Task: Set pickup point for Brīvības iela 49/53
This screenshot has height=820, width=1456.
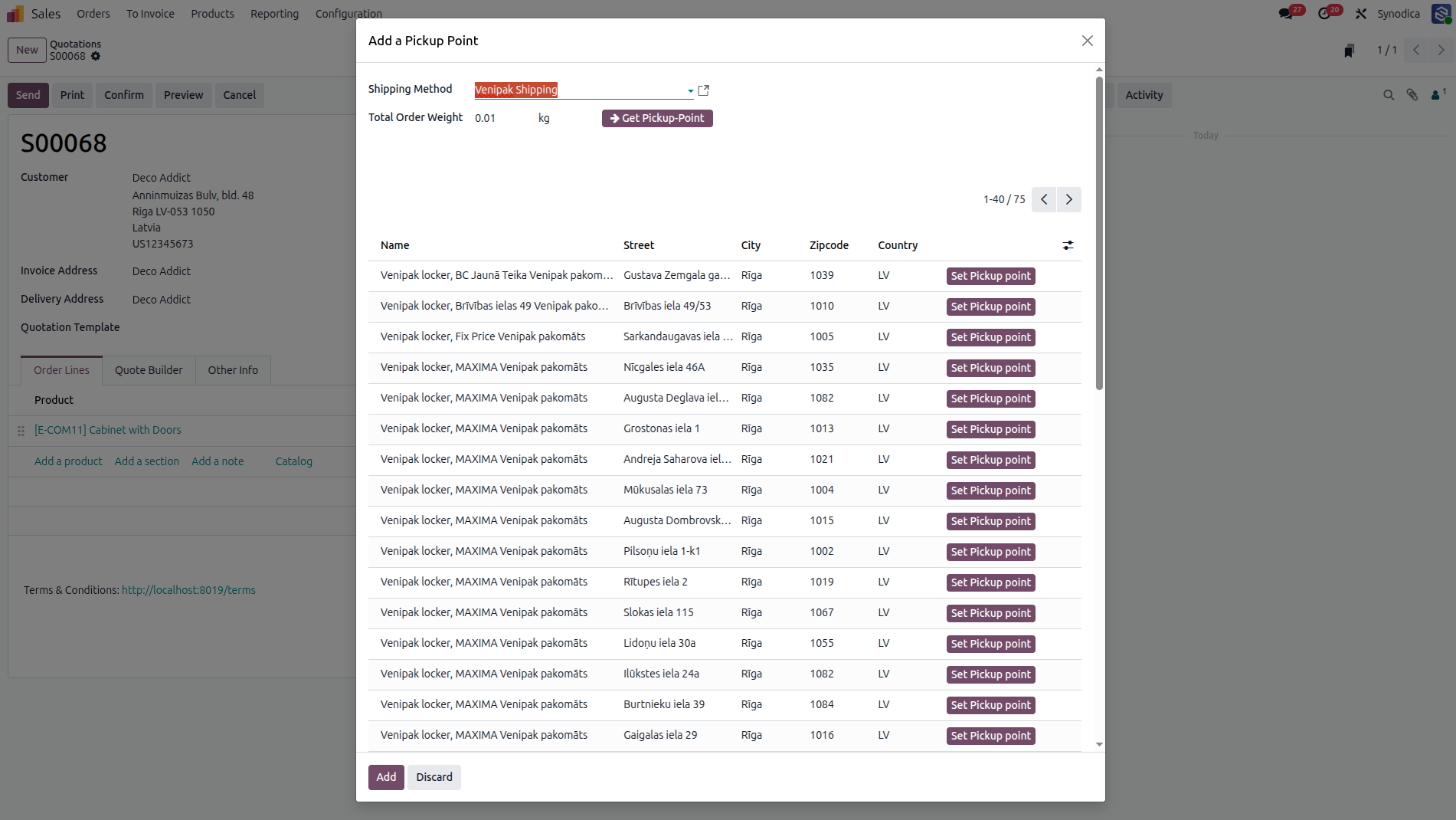Action: [x=990, y=307]
